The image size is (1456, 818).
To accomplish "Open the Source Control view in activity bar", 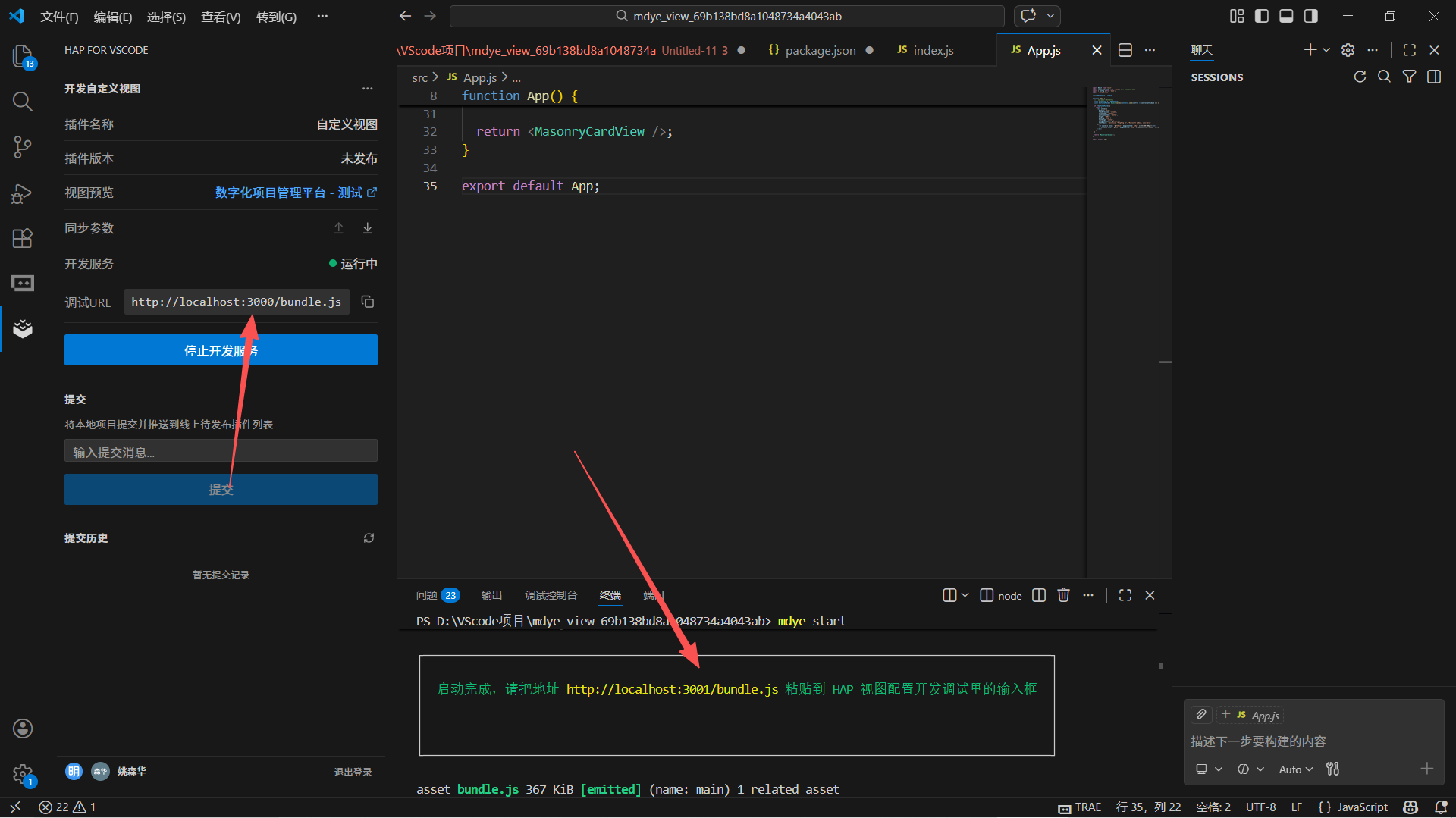I will [22, 146].
